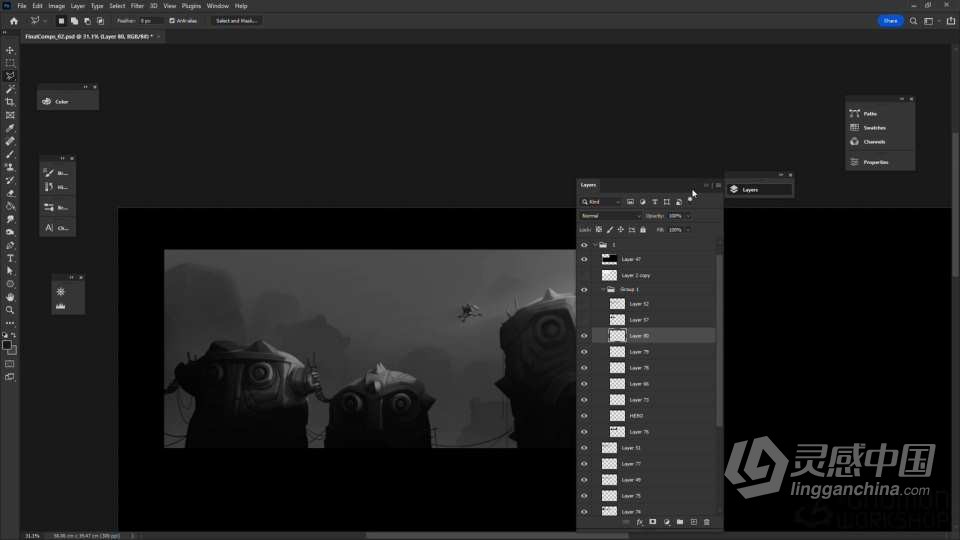The width and height of the screenshot is (960, 540).
Task: Open the blend mode Normal dropdown
Action: 610,216
